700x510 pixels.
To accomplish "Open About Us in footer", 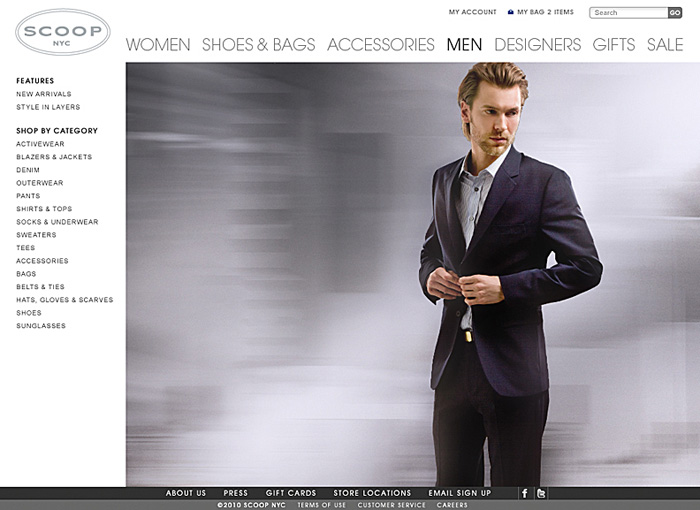I will pos(186,493).
